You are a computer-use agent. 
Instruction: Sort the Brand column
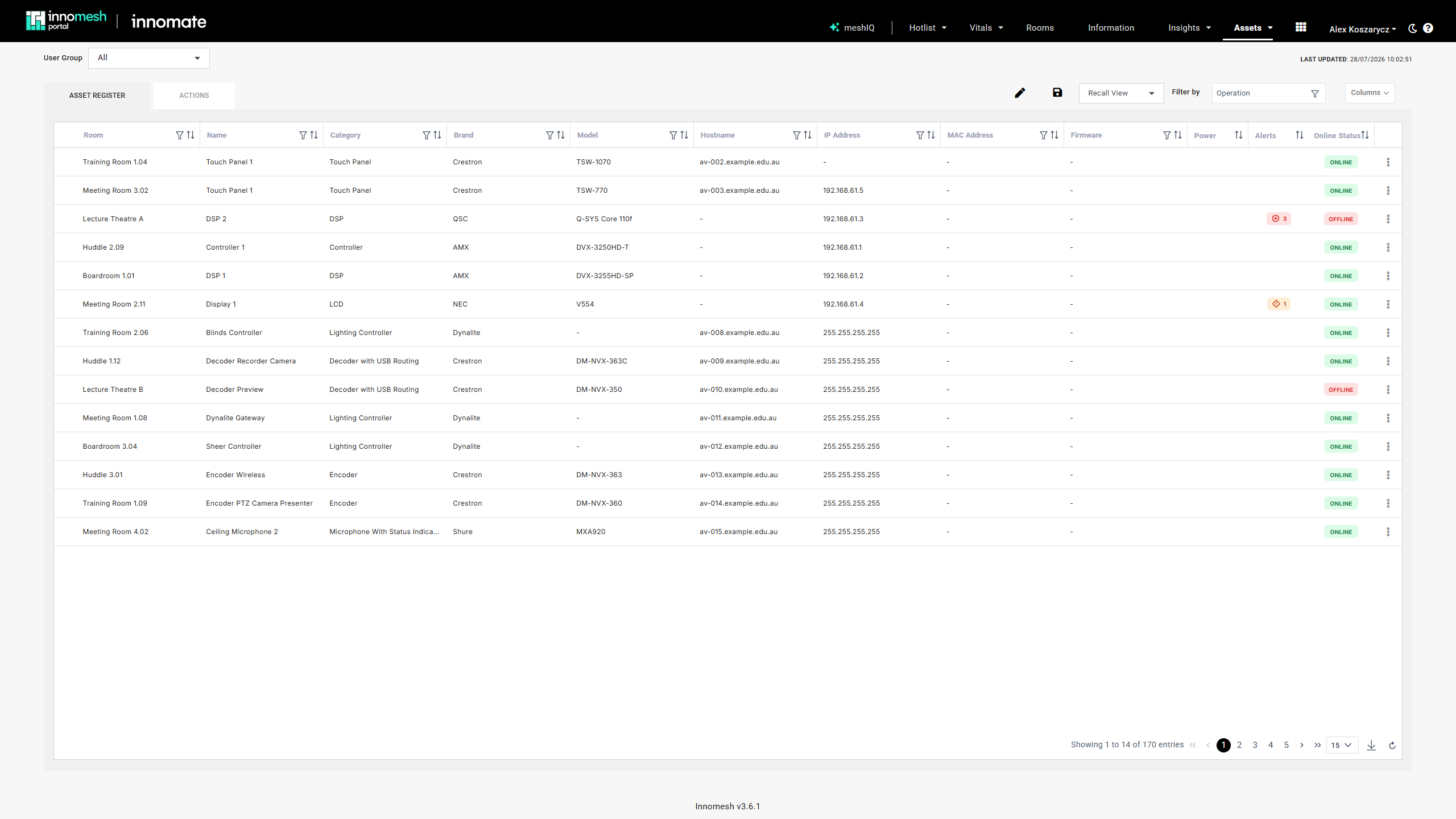pos(561,135)
